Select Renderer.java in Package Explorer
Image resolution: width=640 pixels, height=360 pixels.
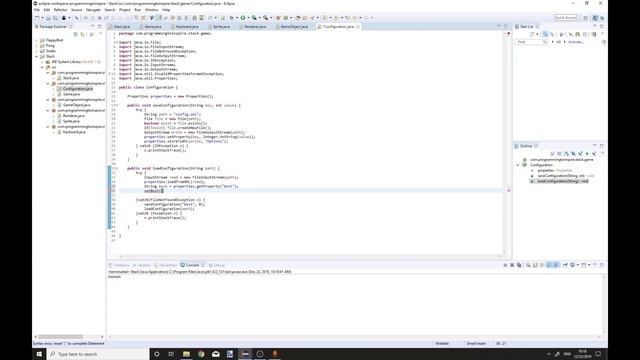[73, 116]
